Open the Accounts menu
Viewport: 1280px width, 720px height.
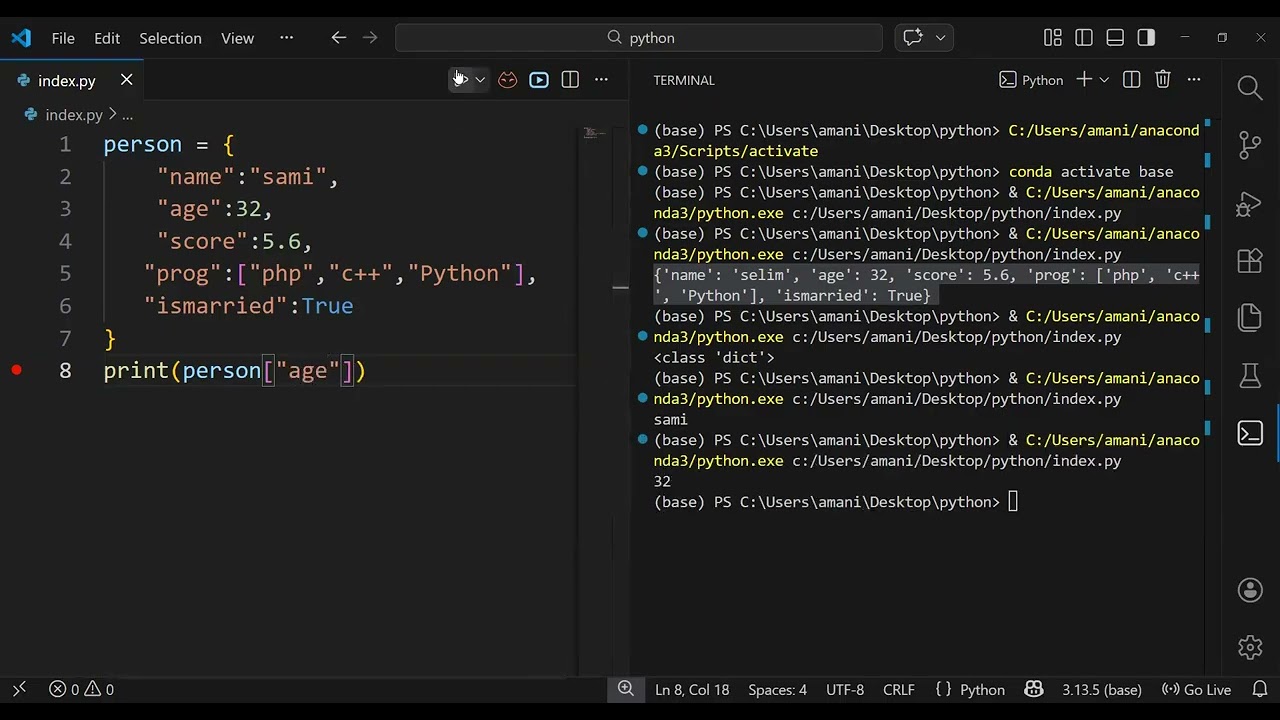pos(1250,590)
